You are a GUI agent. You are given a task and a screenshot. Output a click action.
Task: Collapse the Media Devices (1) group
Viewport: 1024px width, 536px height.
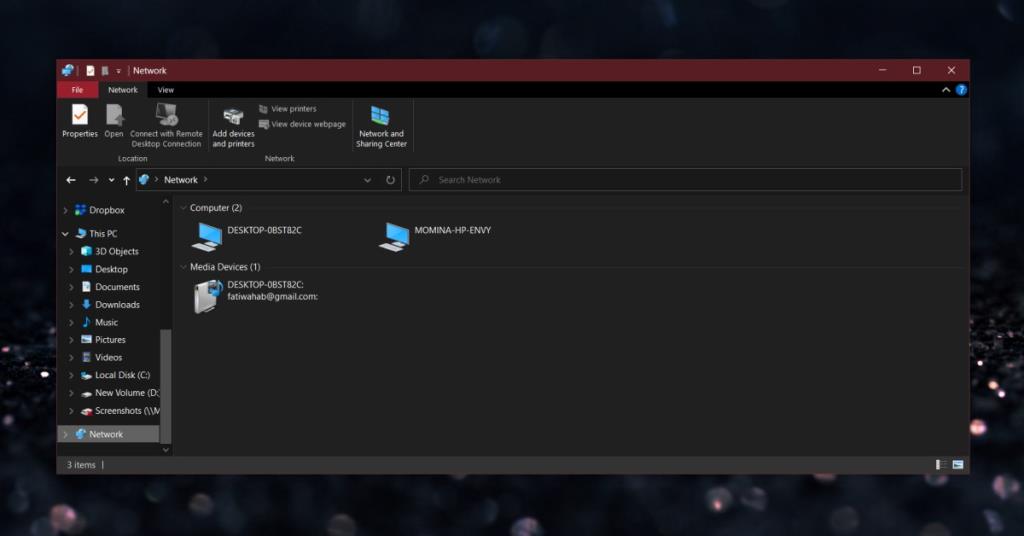point(184,267)
